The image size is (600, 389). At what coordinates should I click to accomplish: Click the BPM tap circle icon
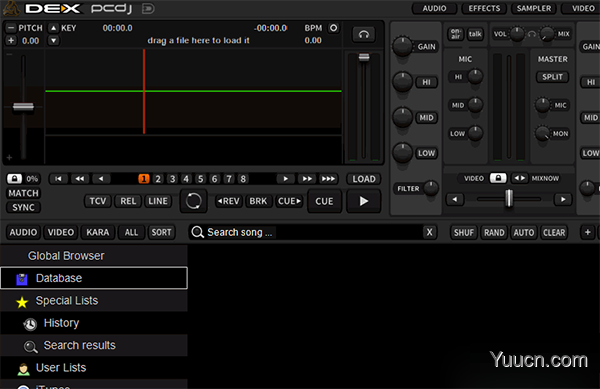pos(334,28)
